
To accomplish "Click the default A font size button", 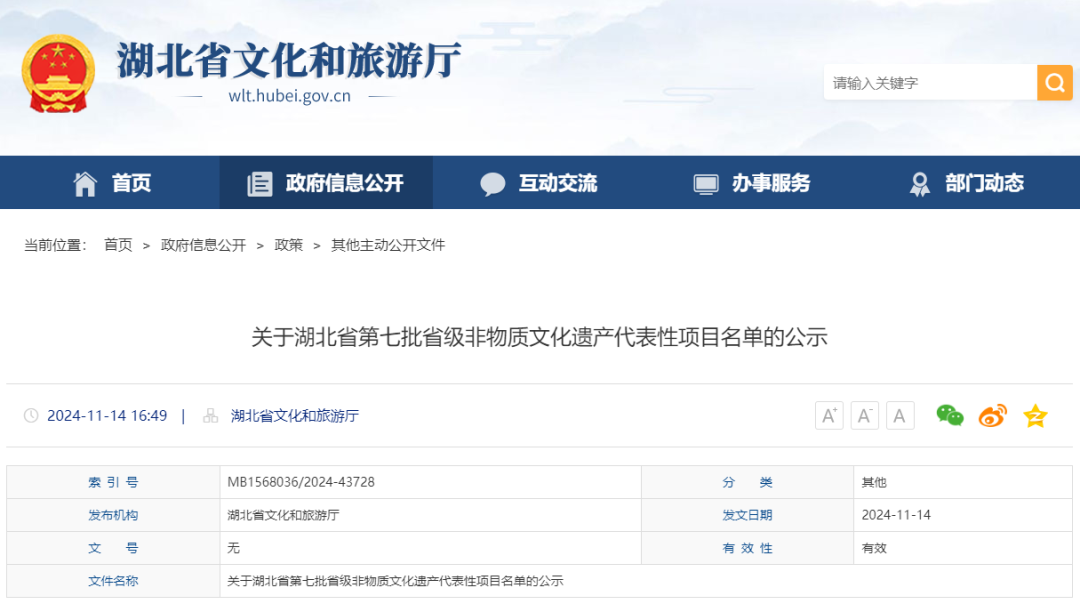I will point(899,415).
